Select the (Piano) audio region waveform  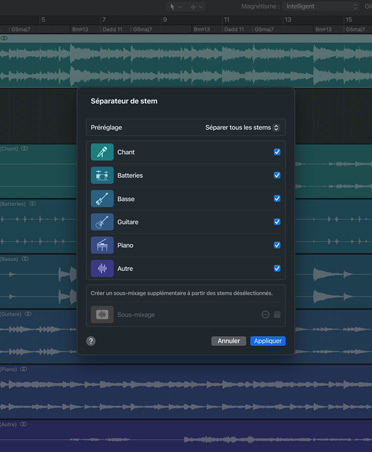(x=186, y=395)
